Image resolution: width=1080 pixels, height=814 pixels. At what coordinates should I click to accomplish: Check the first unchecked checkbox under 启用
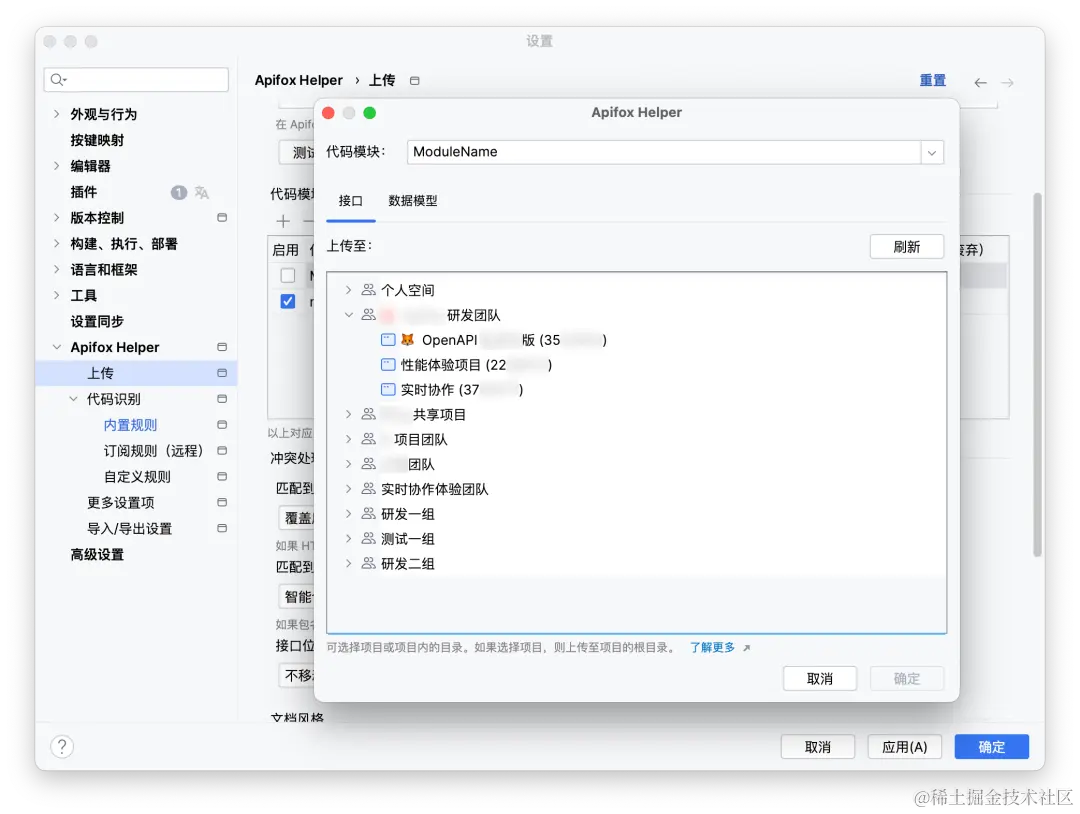point(287,274)
